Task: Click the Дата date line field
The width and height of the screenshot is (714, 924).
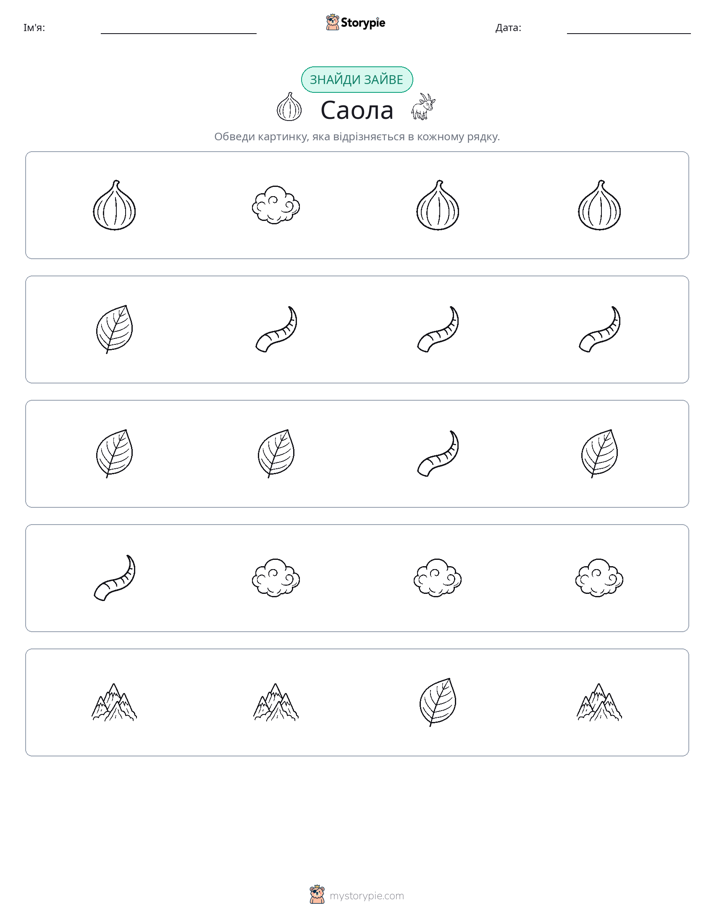Action: [629, 29]
